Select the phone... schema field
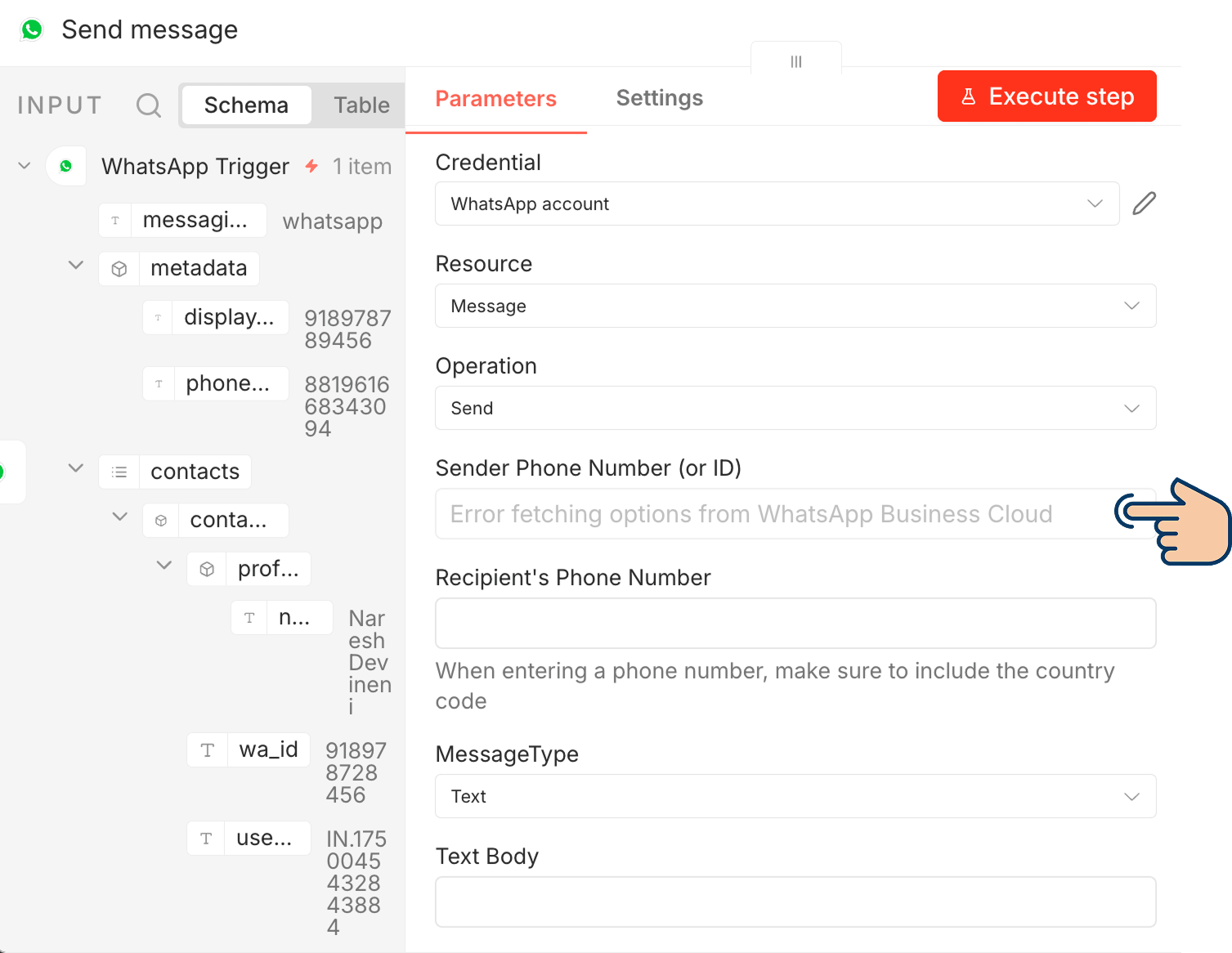The image size is (1232, 953). click(216, 384)
